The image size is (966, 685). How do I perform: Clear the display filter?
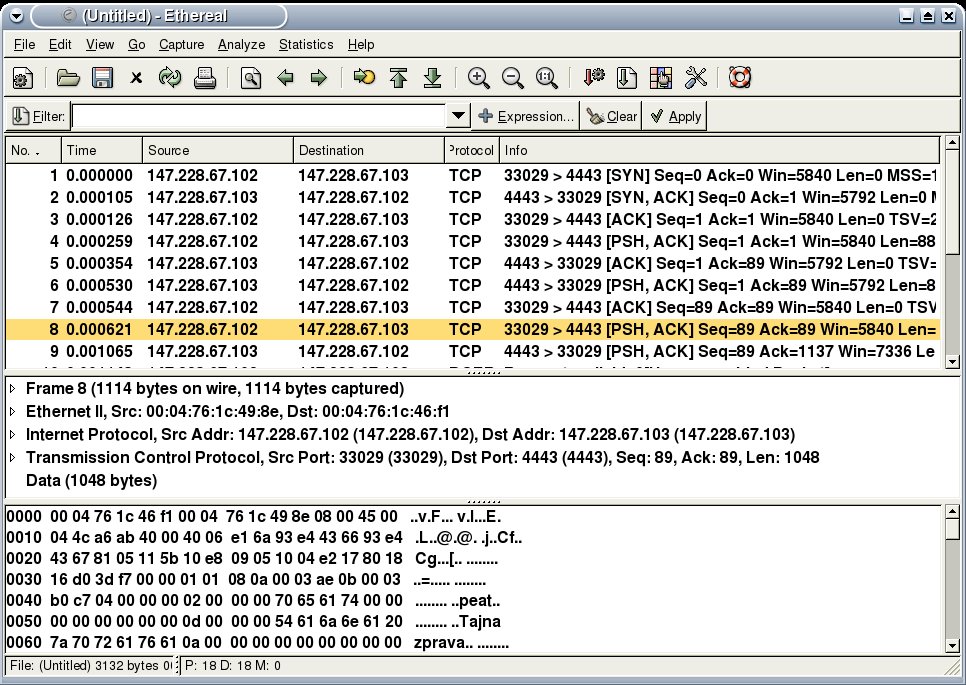coord(611,116)
